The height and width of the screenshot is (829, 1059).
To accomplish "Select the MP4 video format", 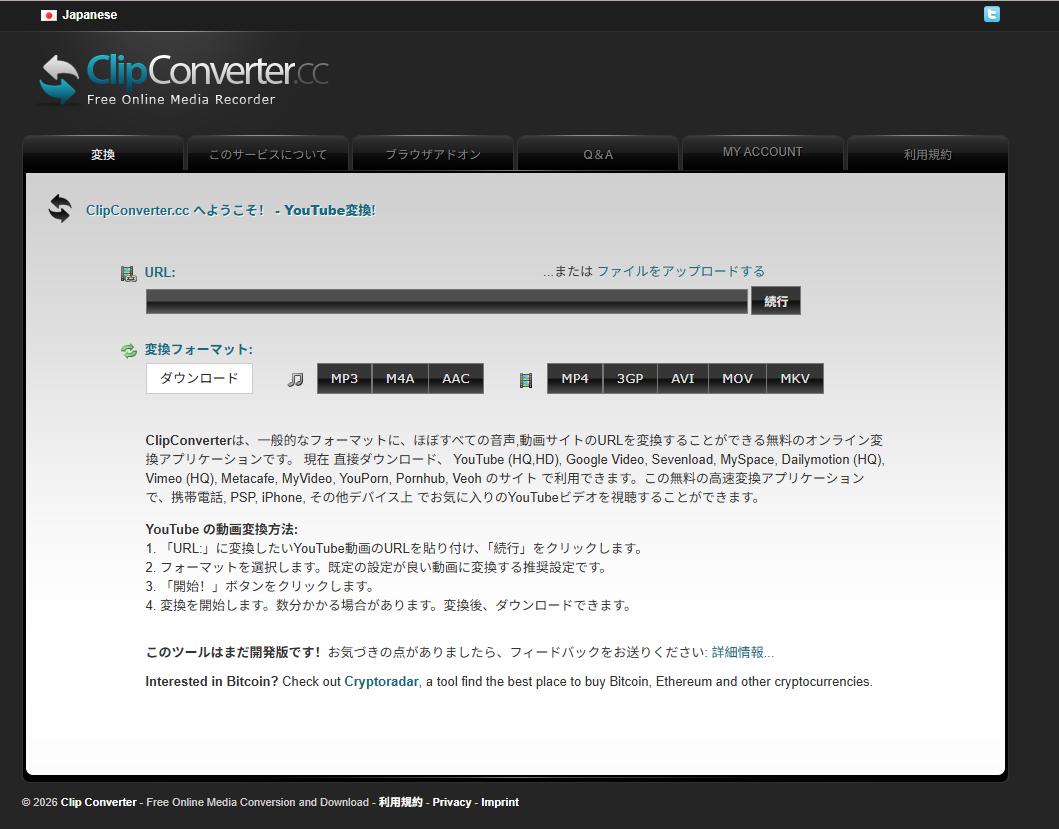I will [575, 378].
